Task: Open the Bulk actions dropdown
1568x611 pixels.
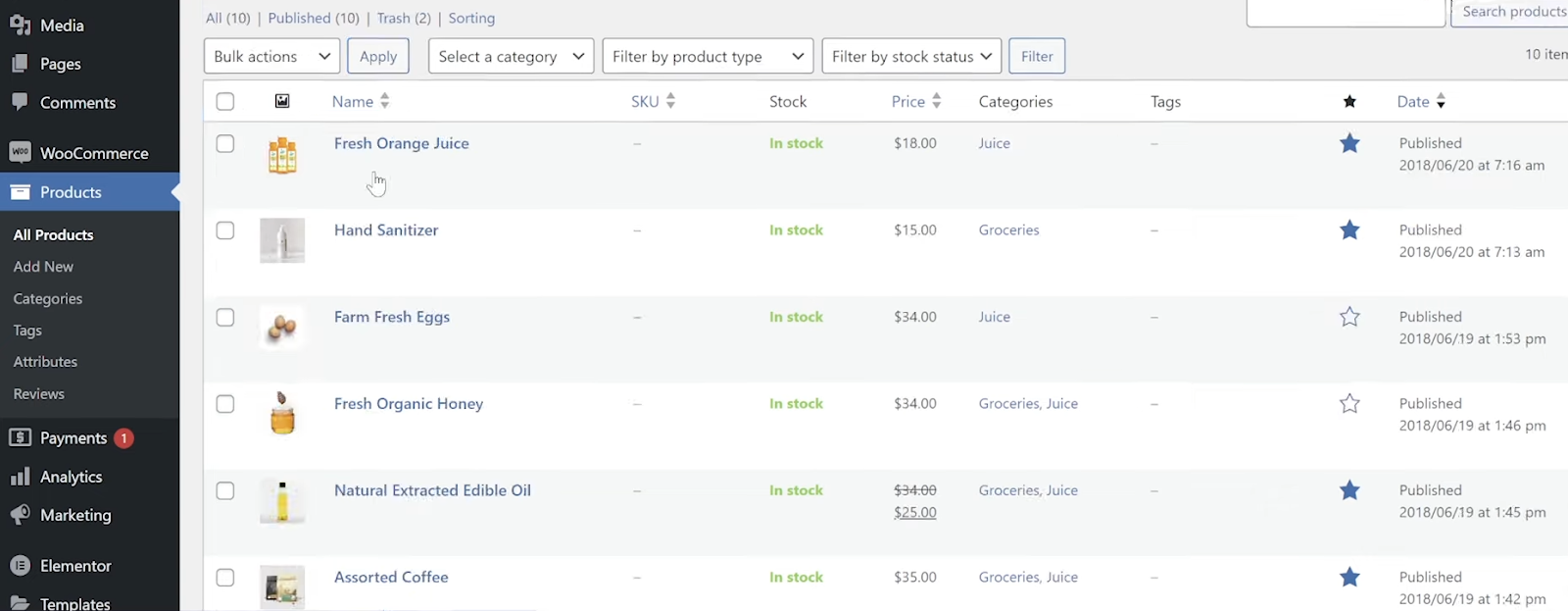Action: tap(271, 56)
